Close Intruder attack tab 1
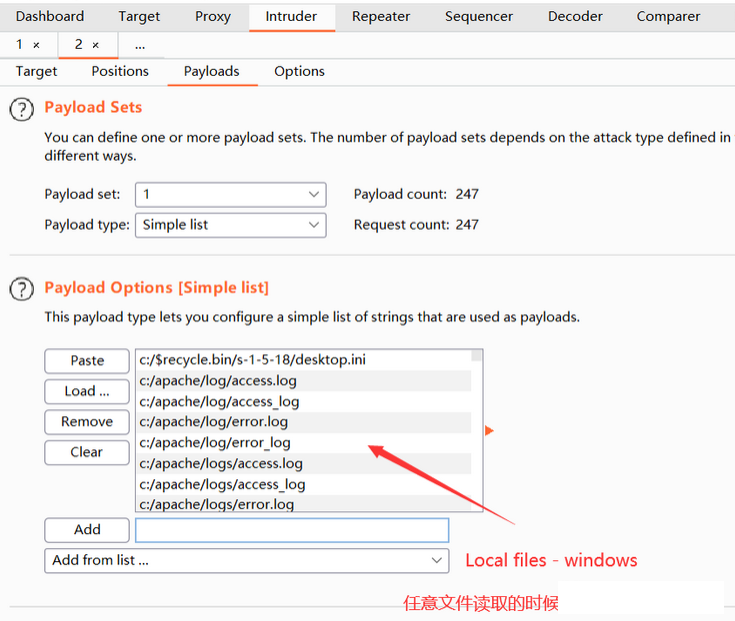This screenshot has height=621, width=735. (36, 45)
